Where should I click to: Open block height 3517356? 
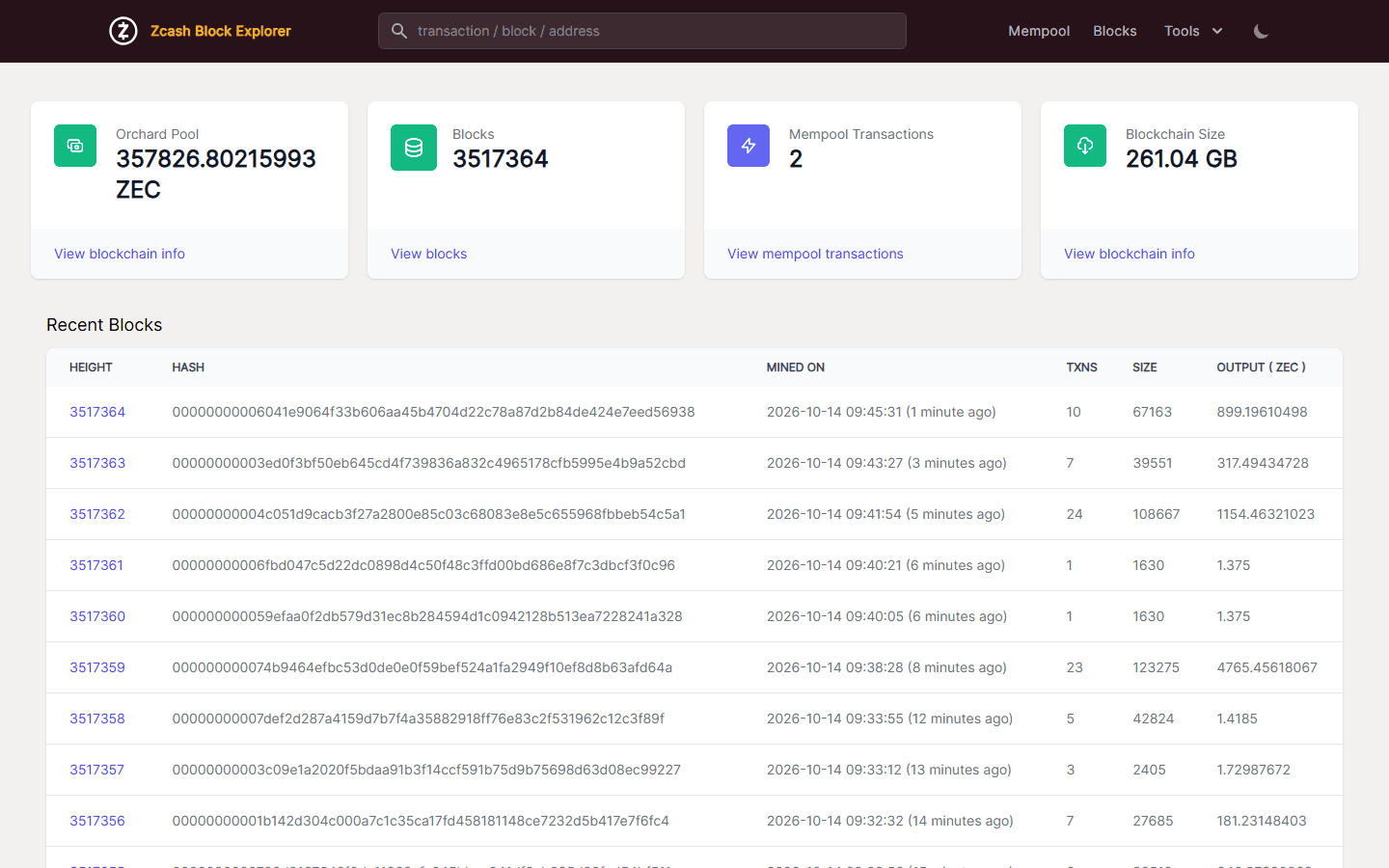pyautogui.click(x=97, y=821)
